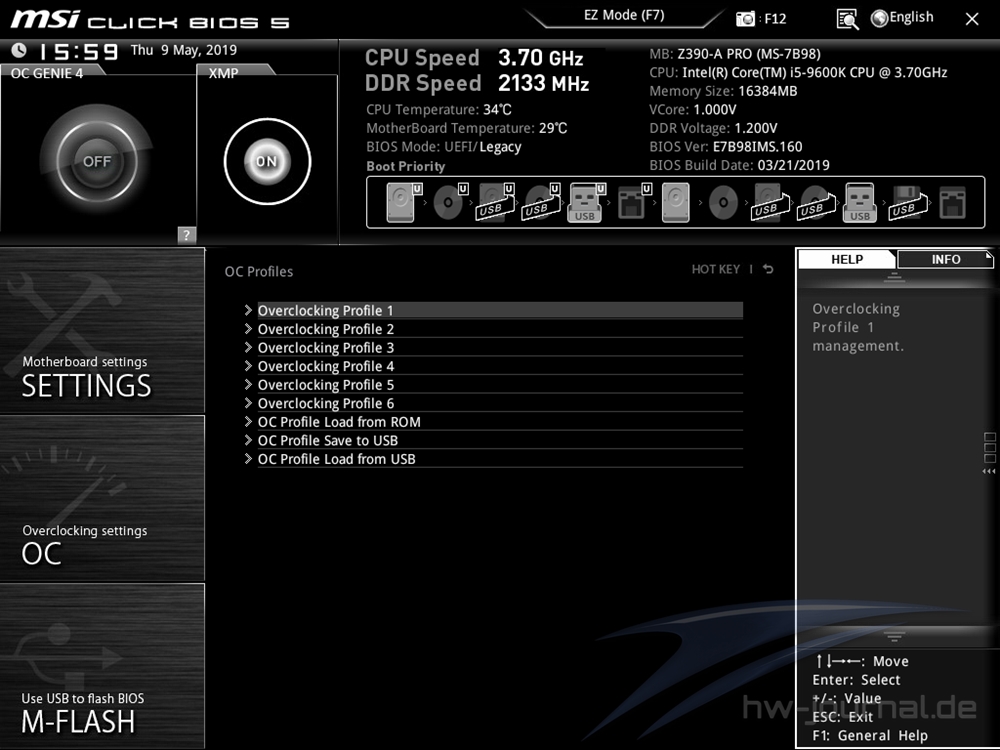
Task: Select the Overclocking Profile 1 row text
Action: (325, 311)
